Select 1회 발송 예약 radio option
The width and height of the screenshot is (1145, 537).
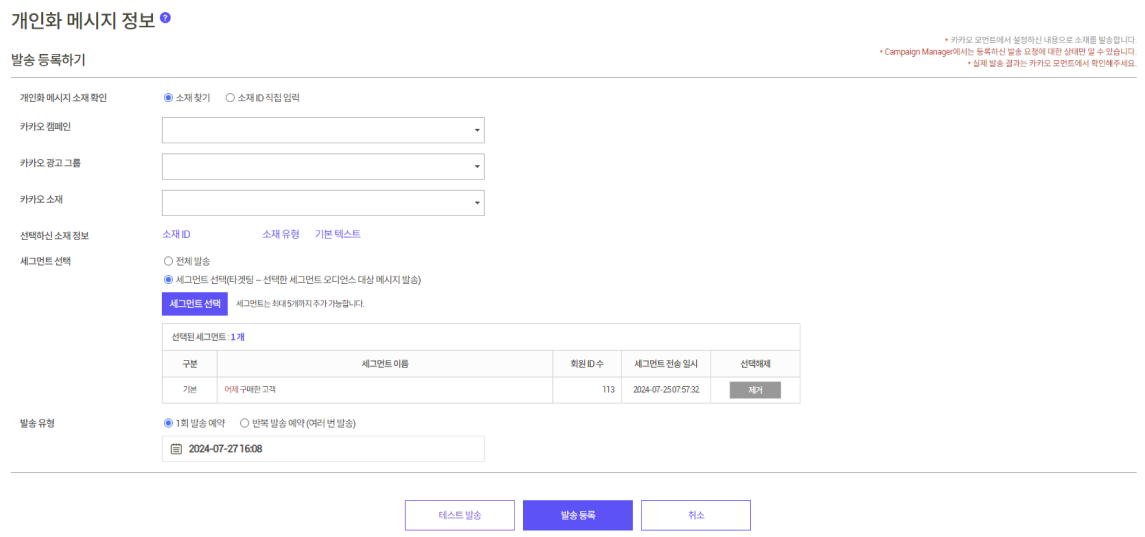click(168, 423)
